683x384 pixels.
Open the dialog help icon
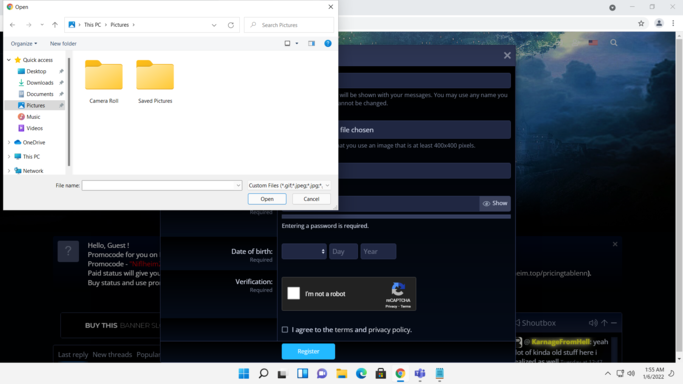(x=328, y=43)
